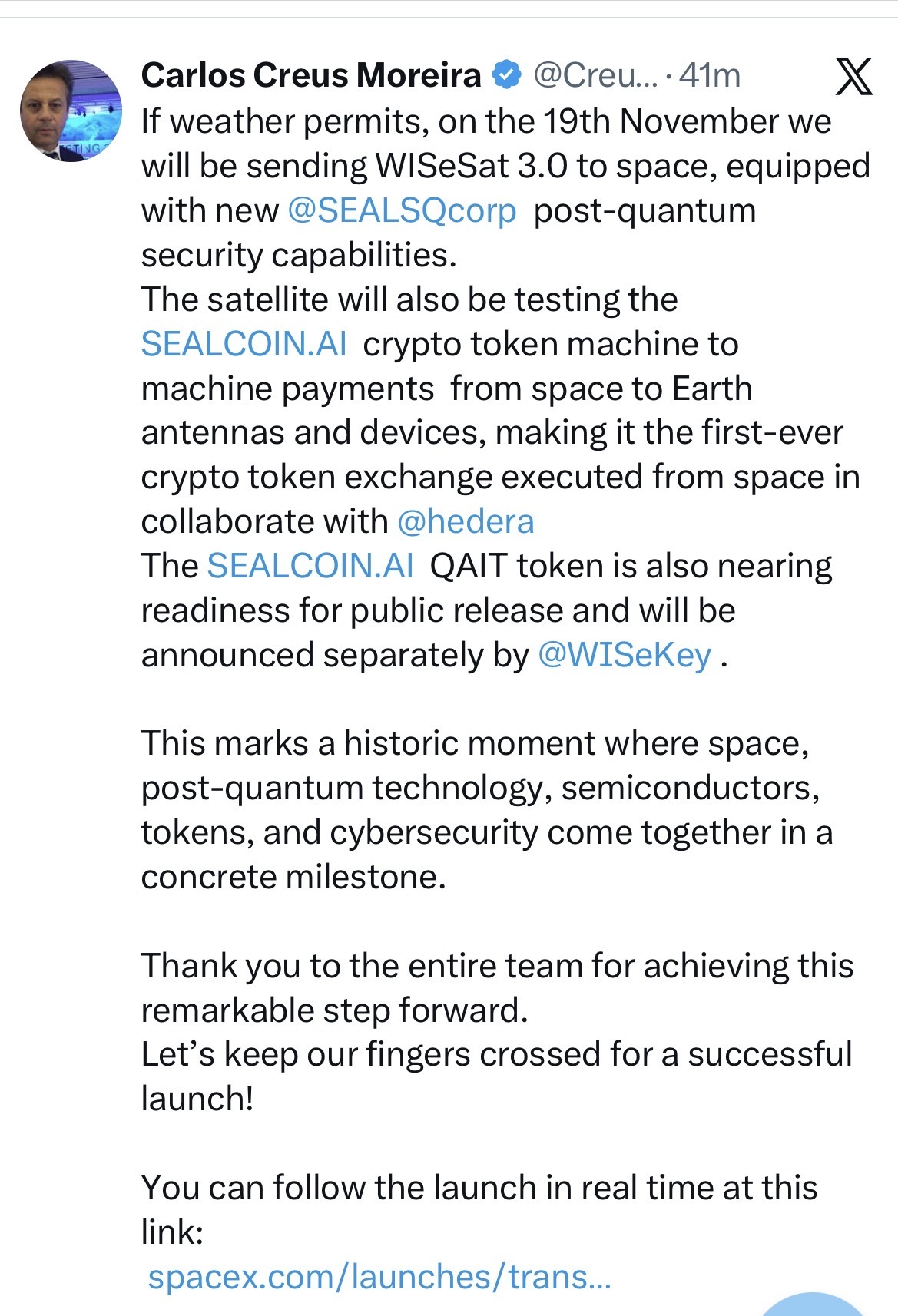Click the 'You can follow the launch' sentence
The image size is (898, 1316).
pos(479,1209)
